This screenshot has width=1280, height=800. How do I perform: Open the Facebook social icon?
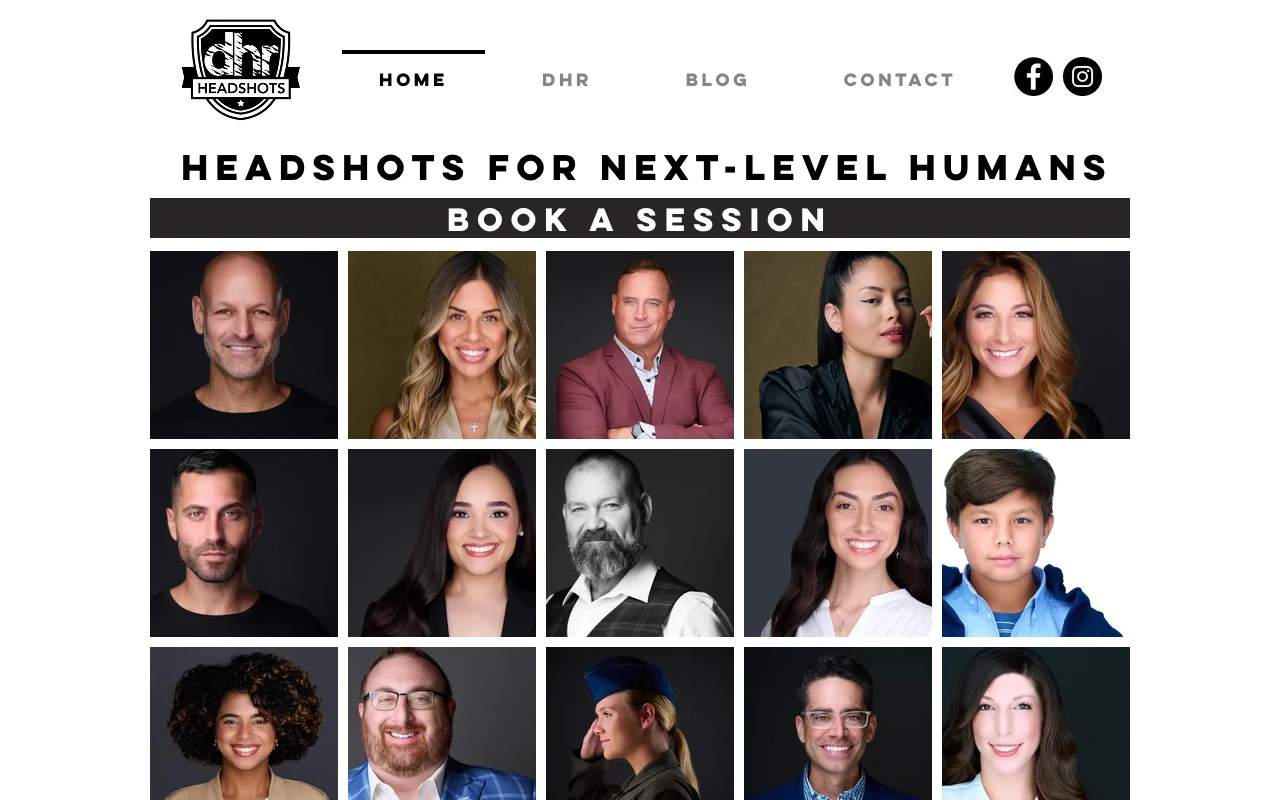(1033, 77)
